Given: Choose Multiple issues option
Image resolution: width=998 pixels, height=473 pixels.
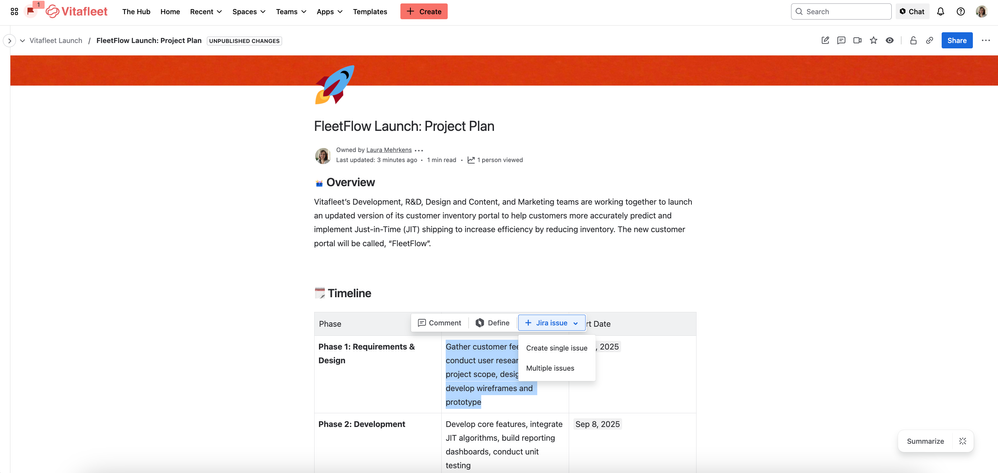Looking at the screenshot, I should (557, 368).
